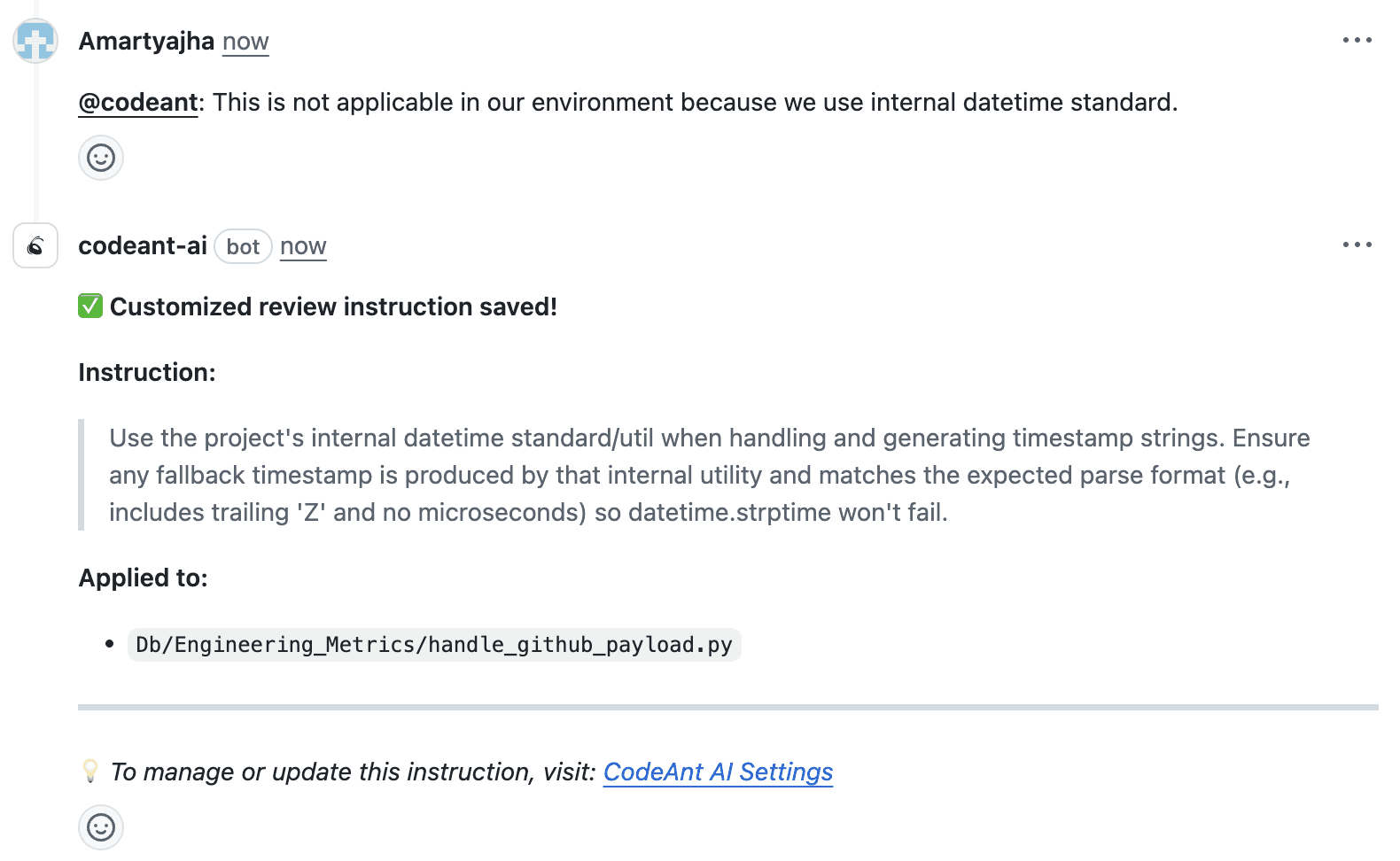Image resolution: width=1400 pixels, height=861 pixels.
Task: Click the lightbulb tip icon
Action: point(91,771)
